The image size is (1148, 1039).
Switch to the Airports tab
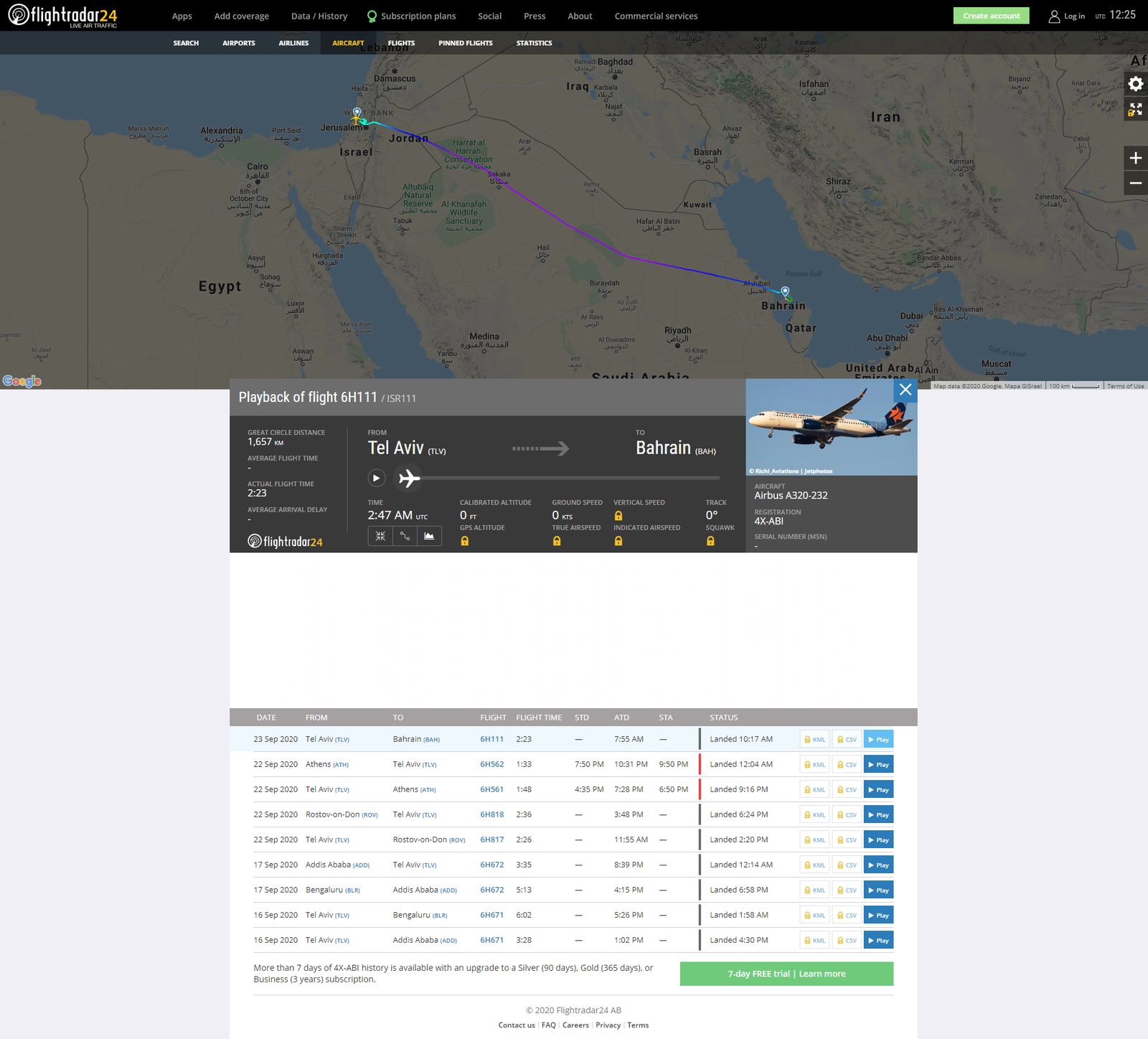pos(239,43)
